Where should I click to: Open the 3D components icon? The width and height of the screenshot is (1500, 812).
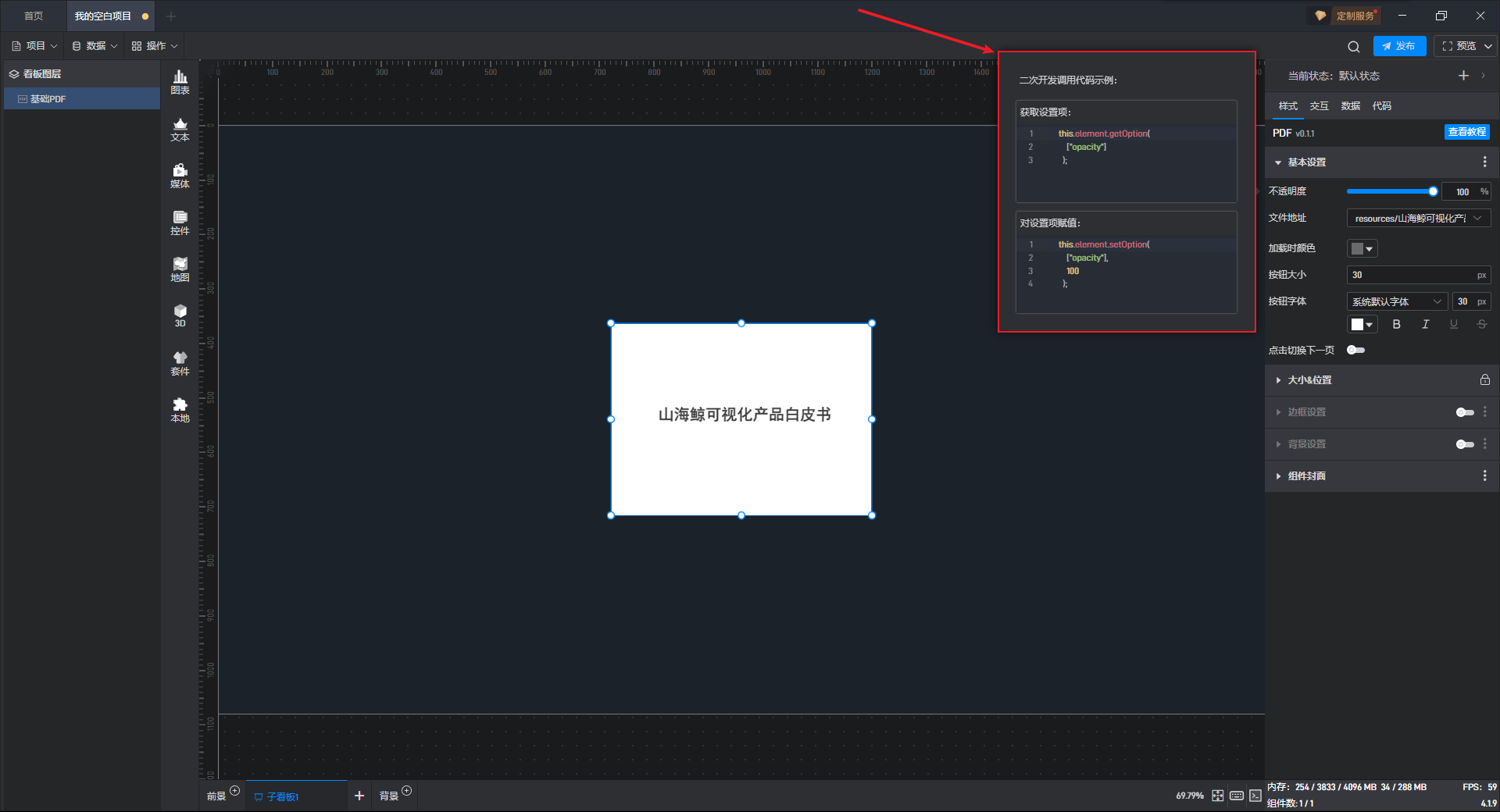click(x=180, y=315)
